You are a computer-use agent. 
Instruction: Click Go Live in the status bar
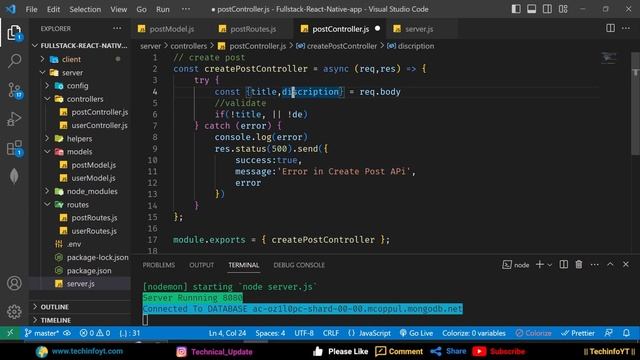click(x=416, y=333)
